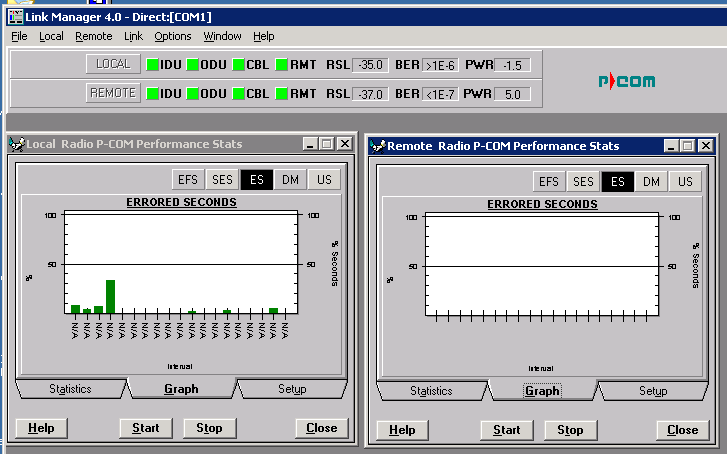
Task: Select SES in Remote Radio stats
Action: (583, 182)
